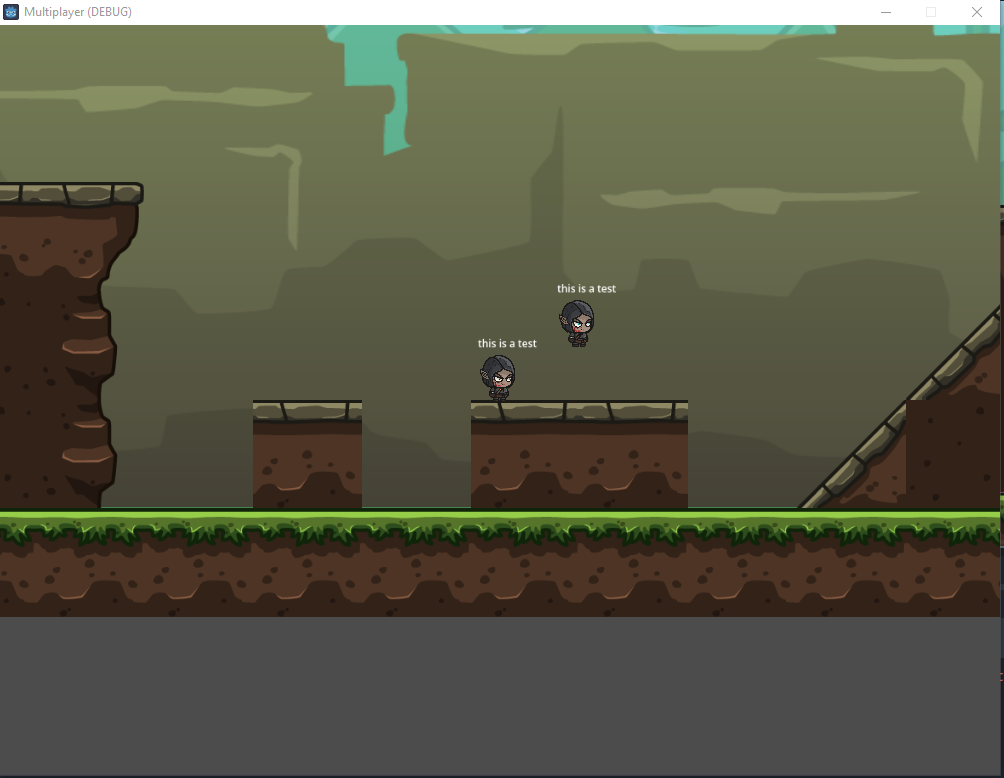Screen dimensions: 1004x778
Task: Click the gap between the two floating platforms
Action: pos(417,450)
